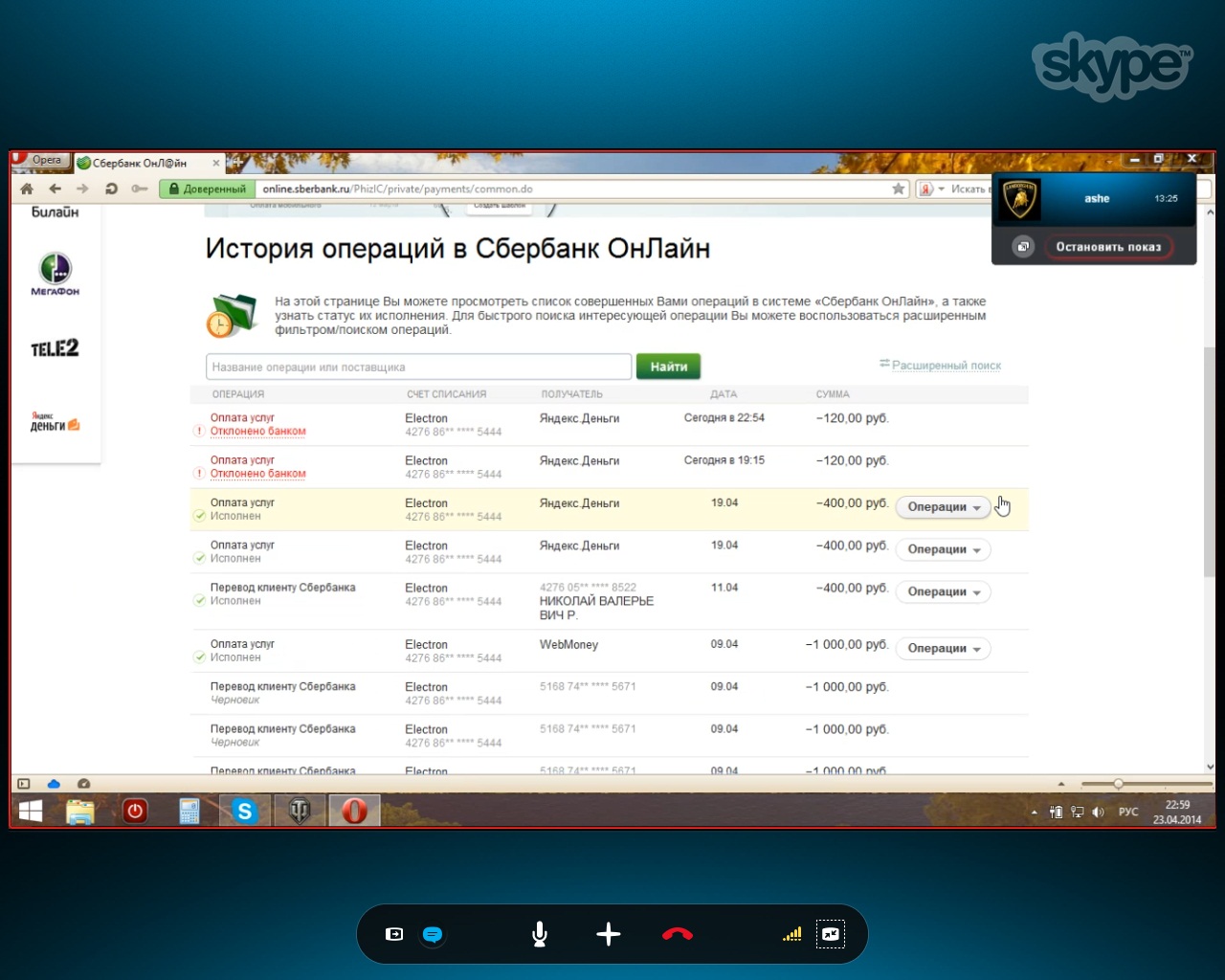
Task: Mute the microphone in Skype call bar
Action: click(540, 934)
